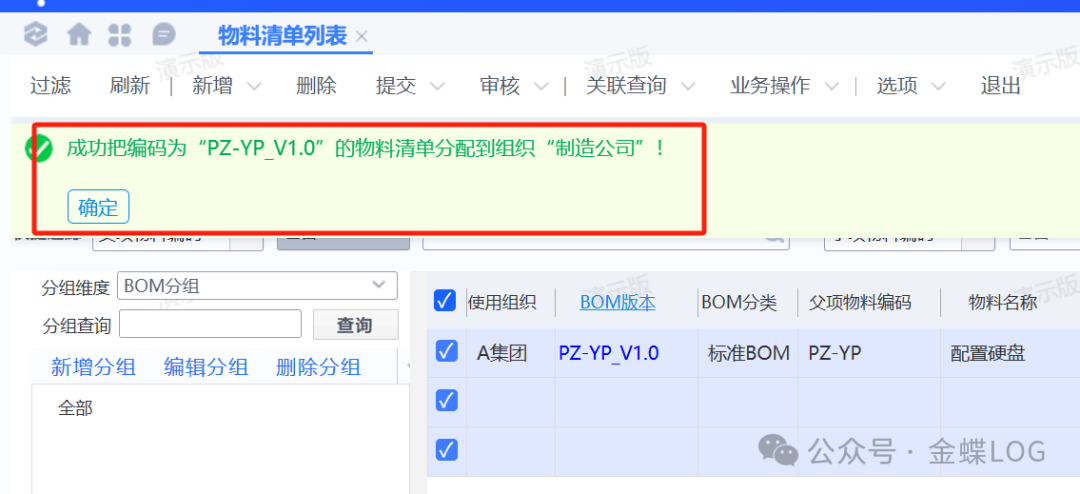Open the message chat bubble icon
The image size is (1080, 494).
(x=163, y=35)
